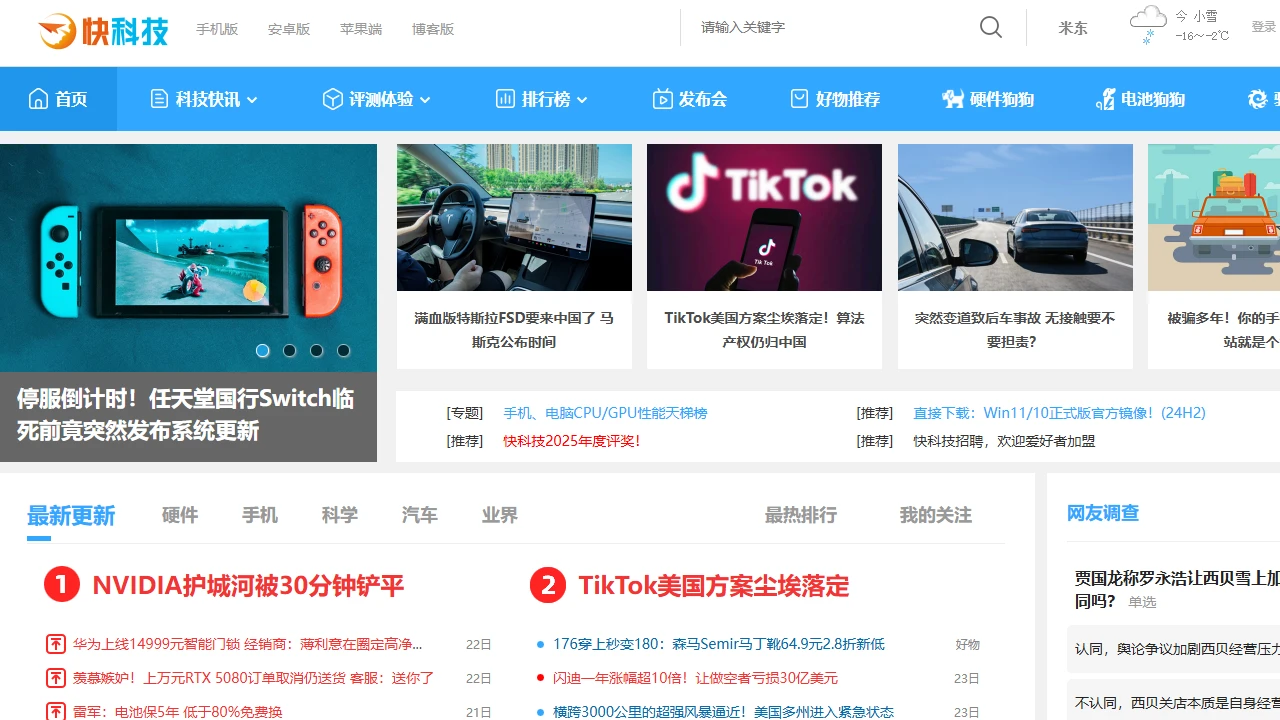Screen dimensions: 1280x720
Task: Switch to the 硬件 tab
Action: [179, 515]
